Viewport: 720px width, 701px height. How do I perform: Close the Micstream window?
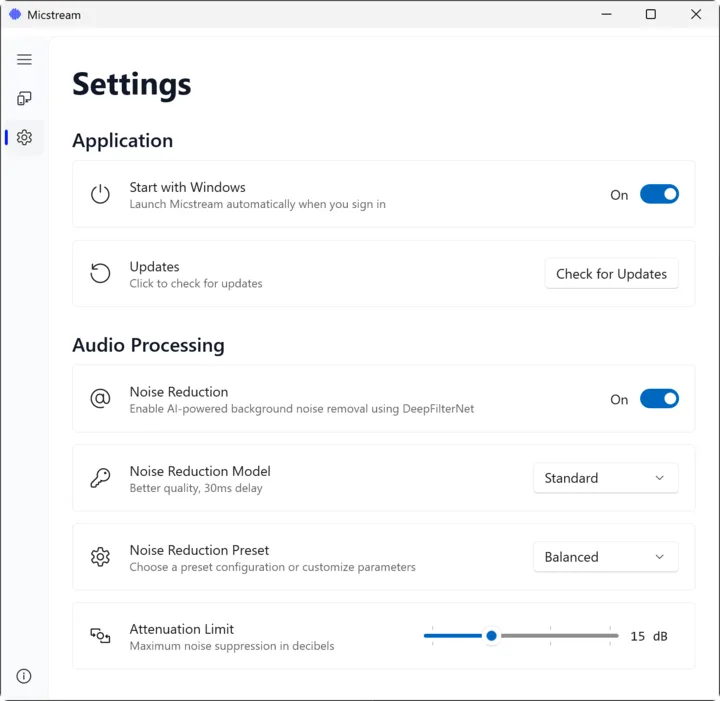click(x=696, y=14)
